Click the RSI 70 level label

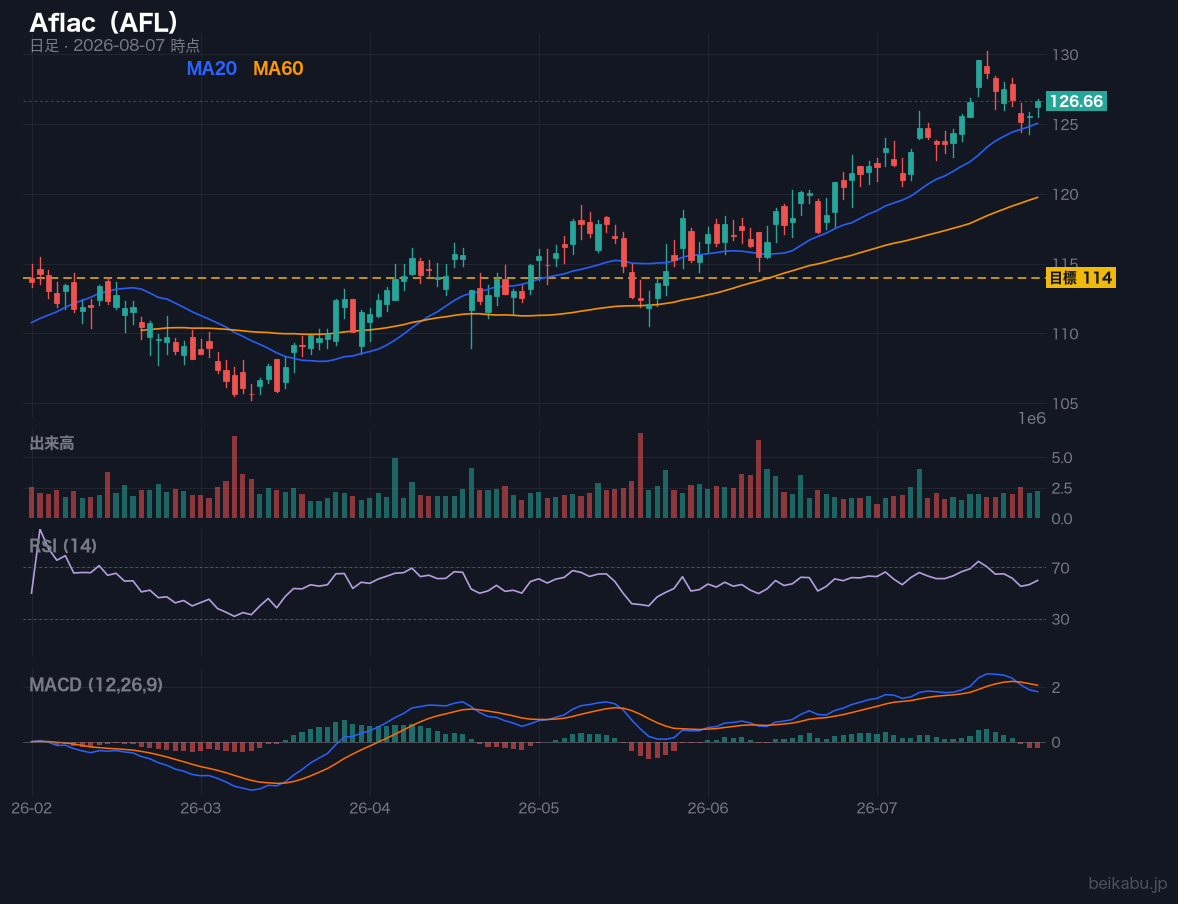(1060, 568)
